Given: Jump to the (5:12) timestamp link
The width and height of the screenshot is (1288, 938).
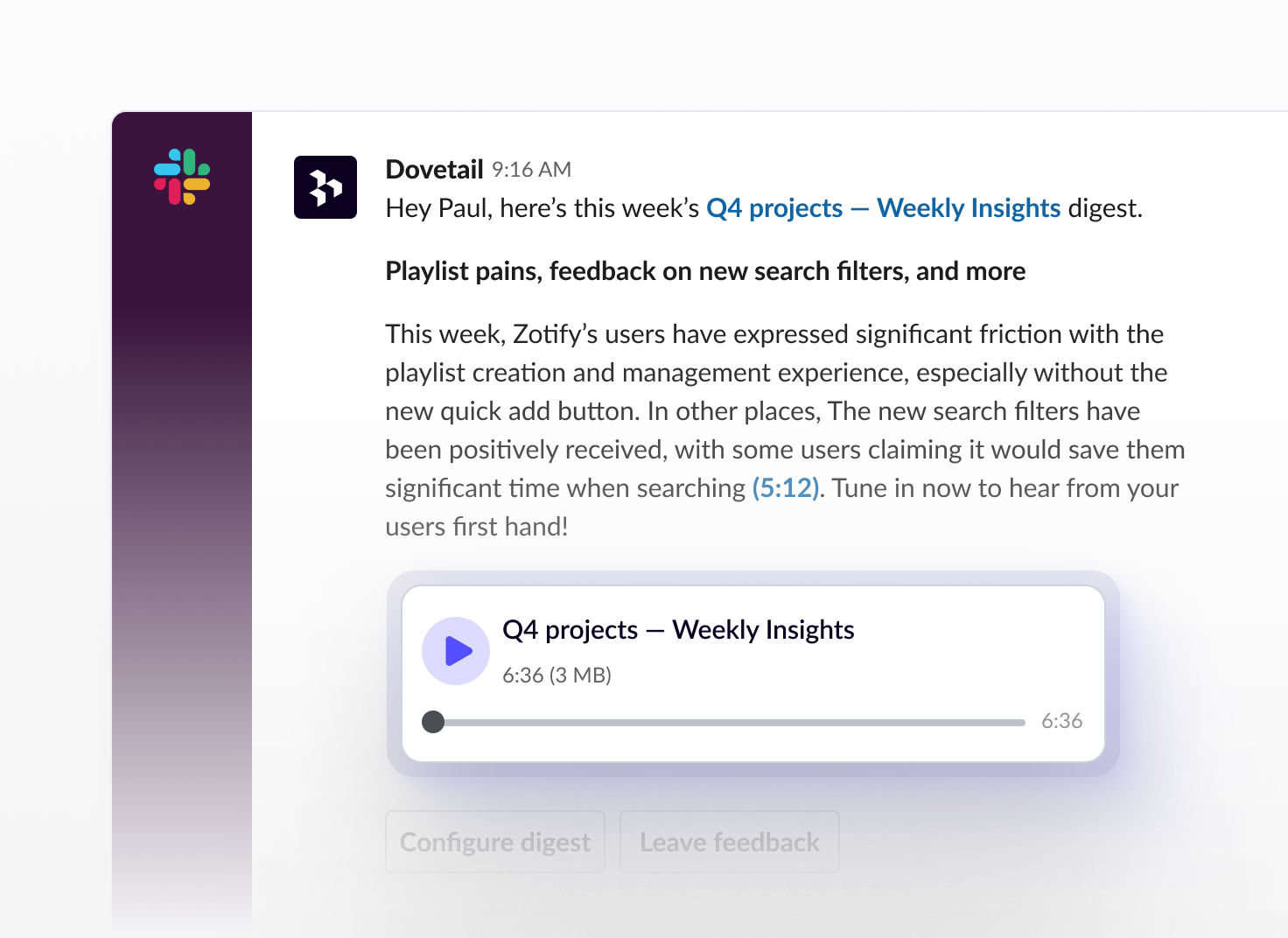Looking at the screenshot, I should 786,488.
